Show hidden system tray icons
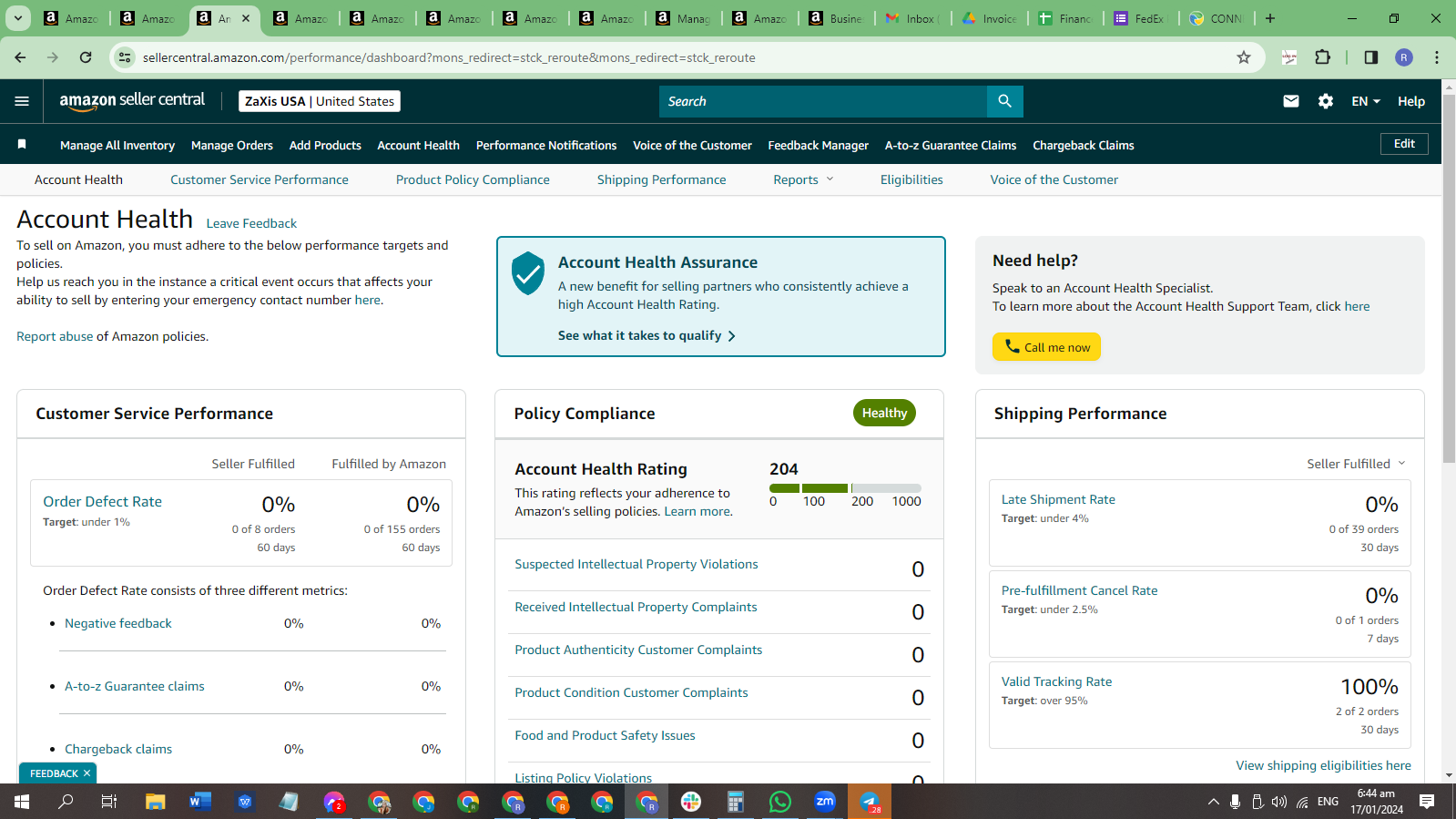The width and height of the screenshot is (1456, 819). 1213,802
